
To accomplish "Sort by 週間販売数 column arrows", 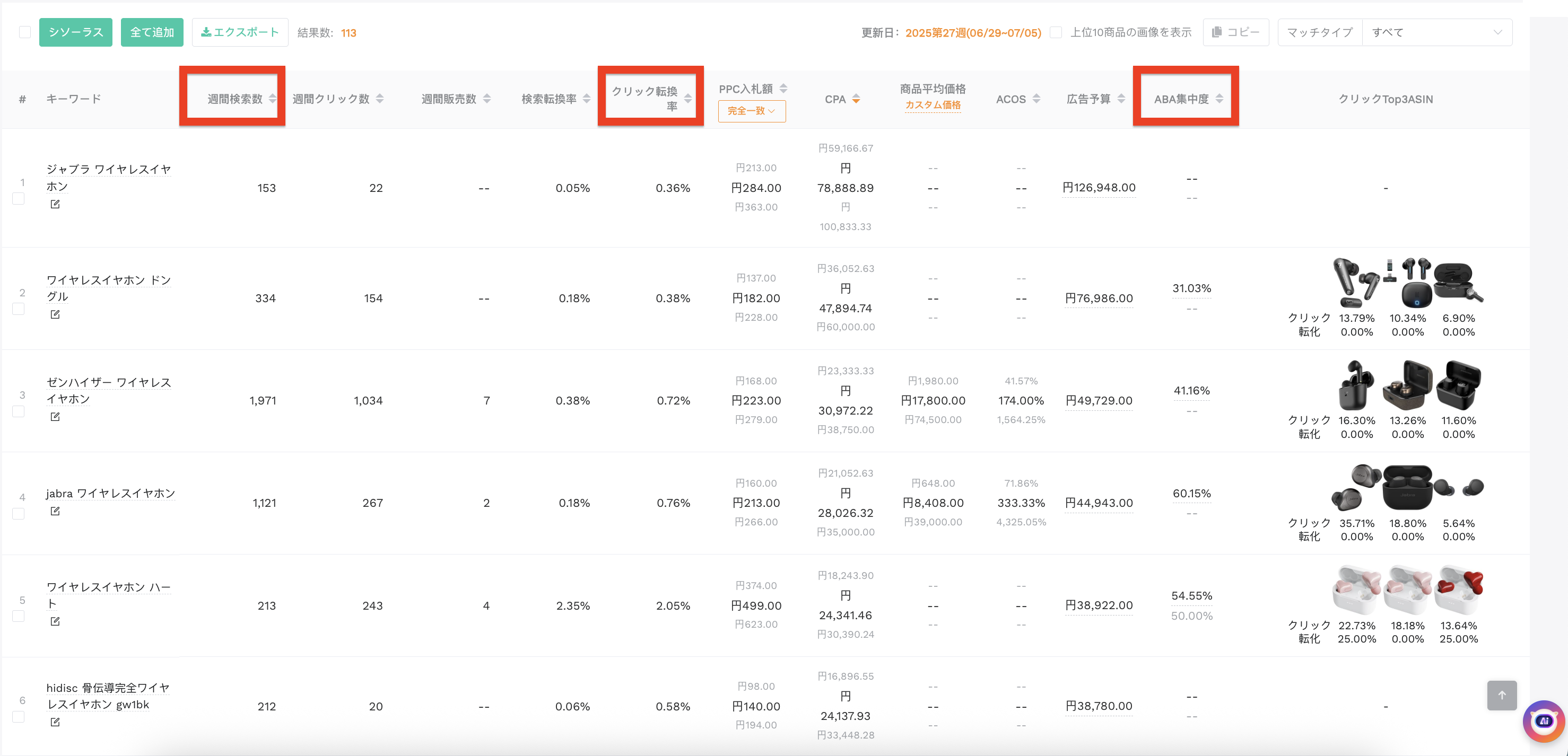I will pyautogui.click(x=487, y=99).
